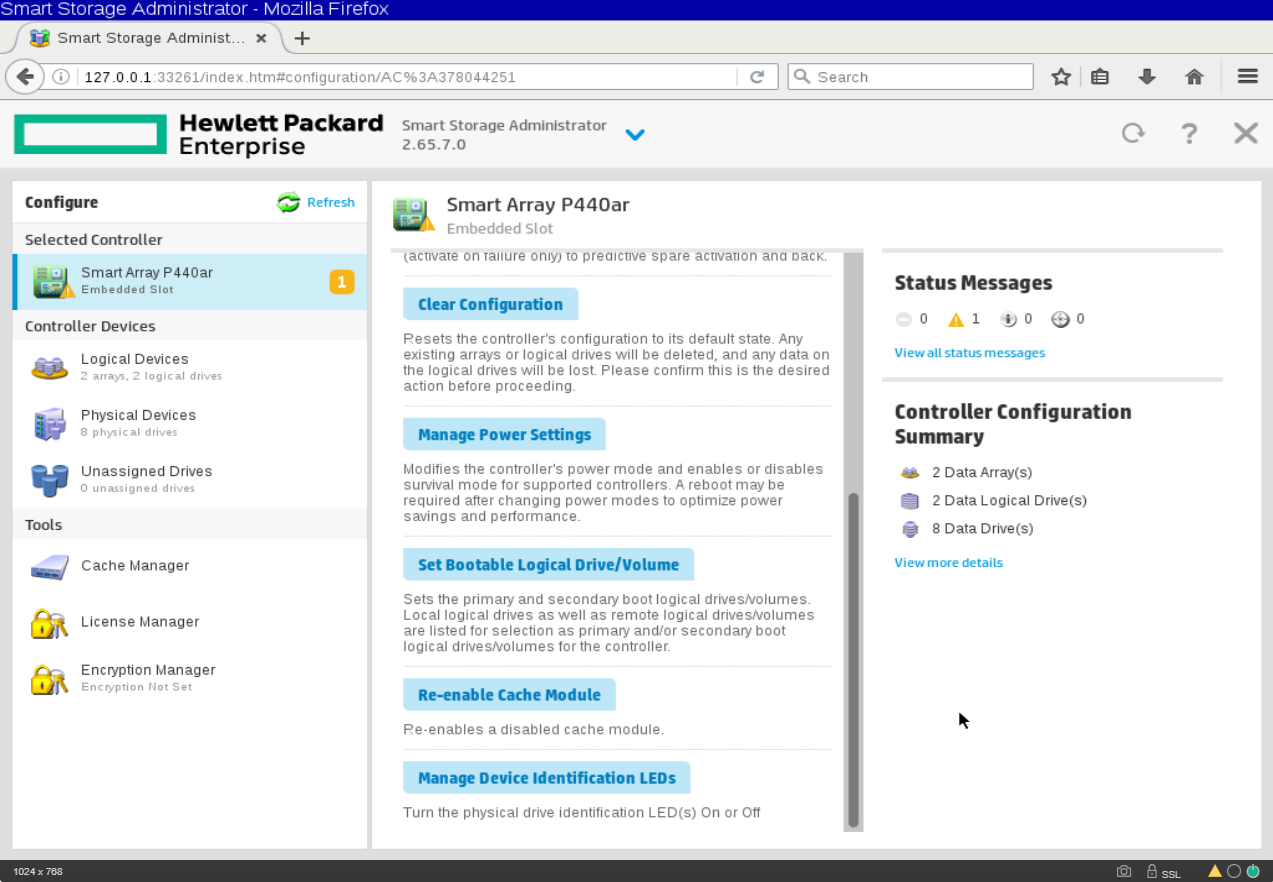Open the Firefox hamburger menu
This screenshot has width=1273, height=882.
tap(1247, 77)
